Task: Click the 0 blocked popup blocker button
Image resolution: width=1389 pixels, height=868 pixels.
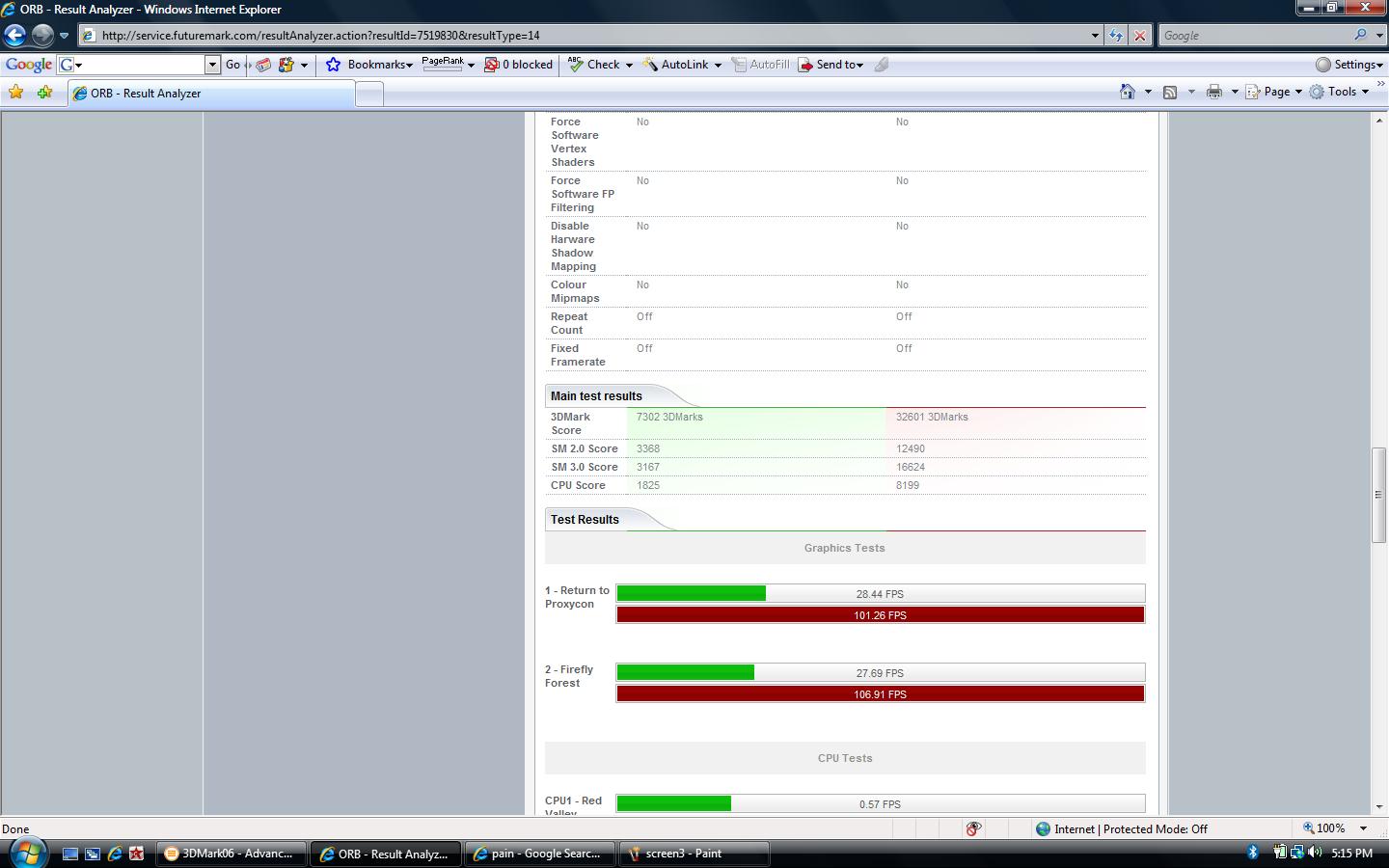Action: coord(518,65)
